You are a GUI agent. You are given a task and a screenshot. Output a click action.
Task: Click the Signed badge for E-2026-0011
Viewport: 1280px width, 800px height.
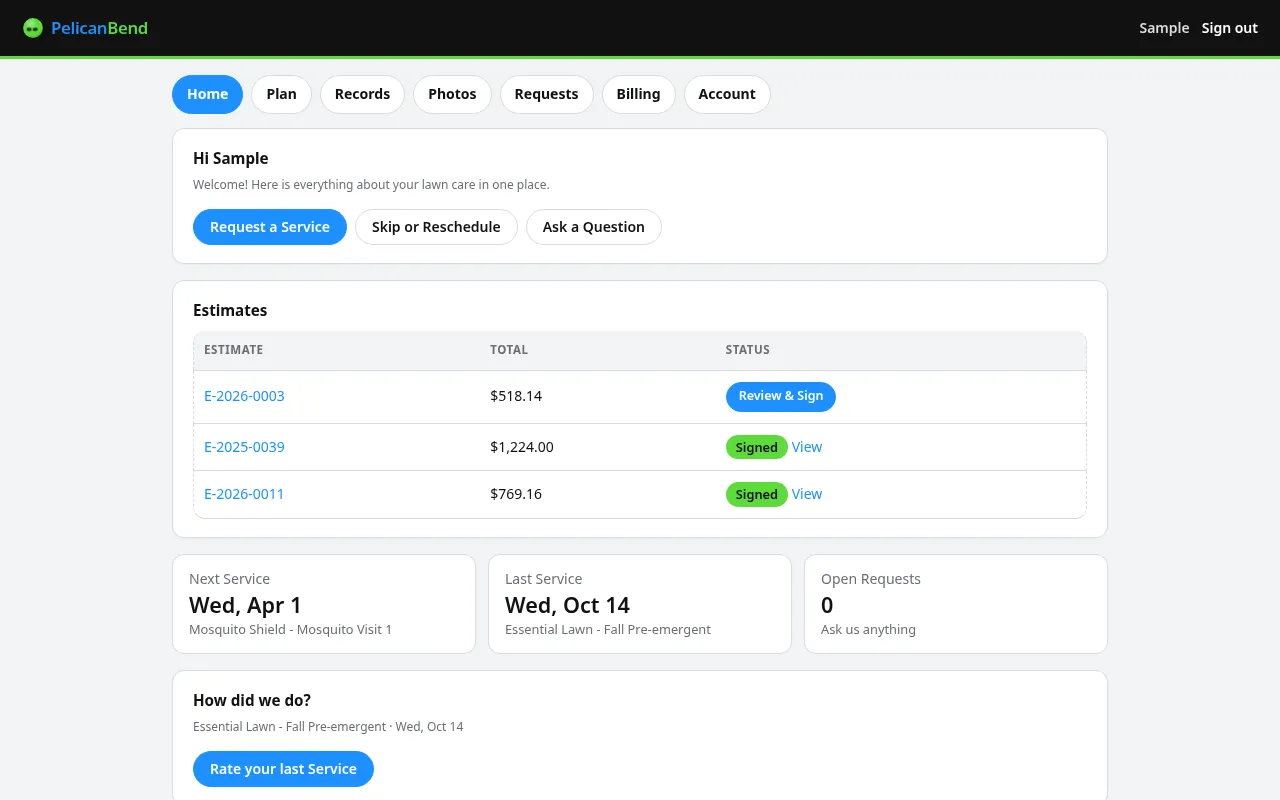coord(756,494)
